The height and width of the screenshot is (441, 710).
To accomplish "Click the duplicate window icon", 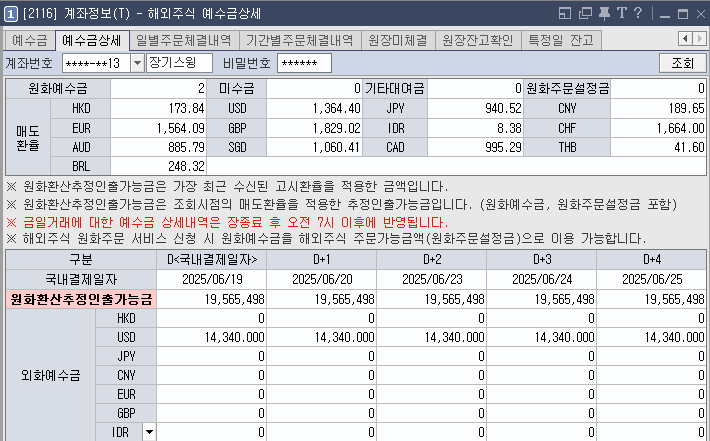I will pos(585,12).
